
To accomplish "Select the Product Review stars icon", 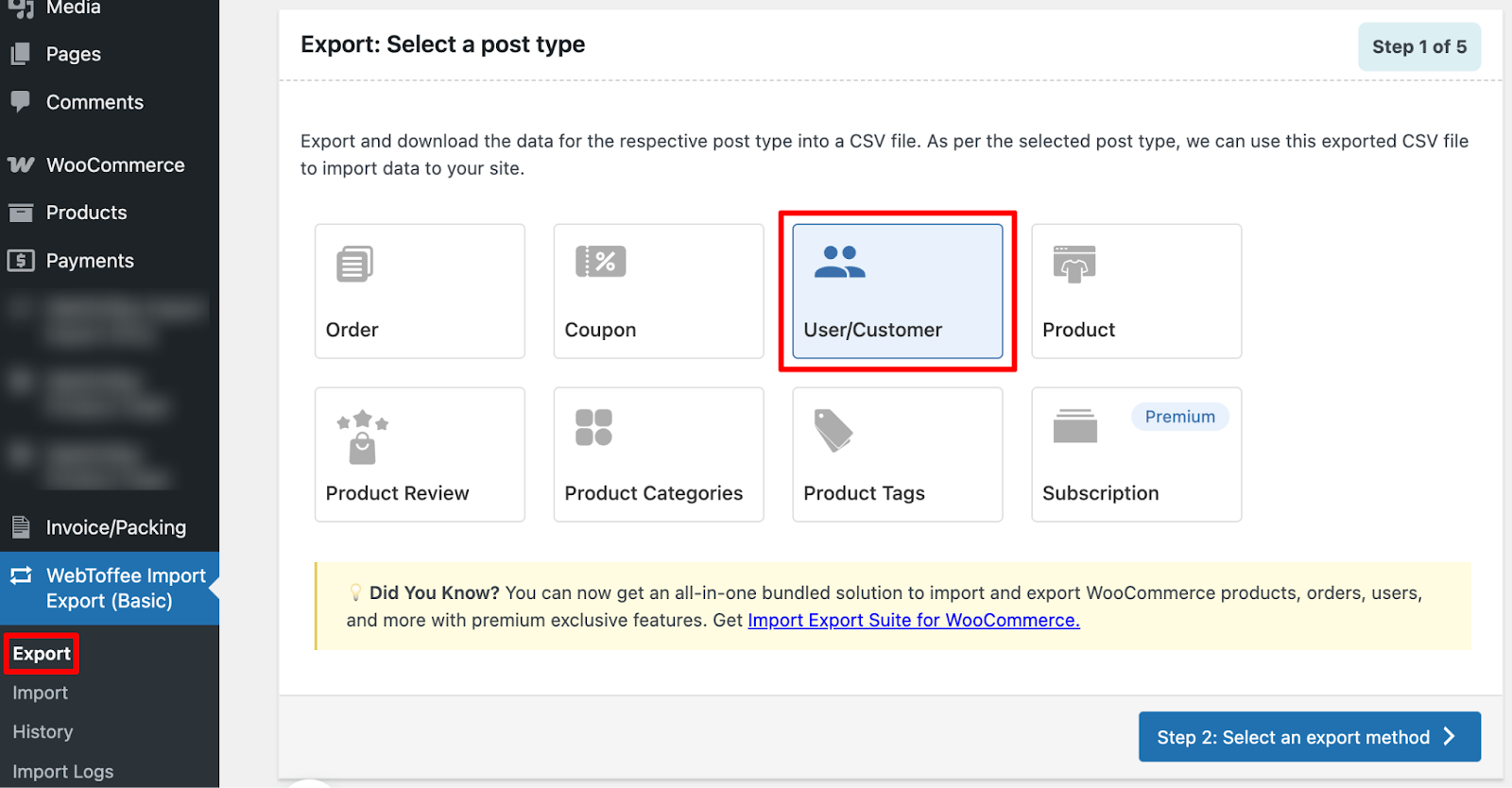I will (362, 437).
